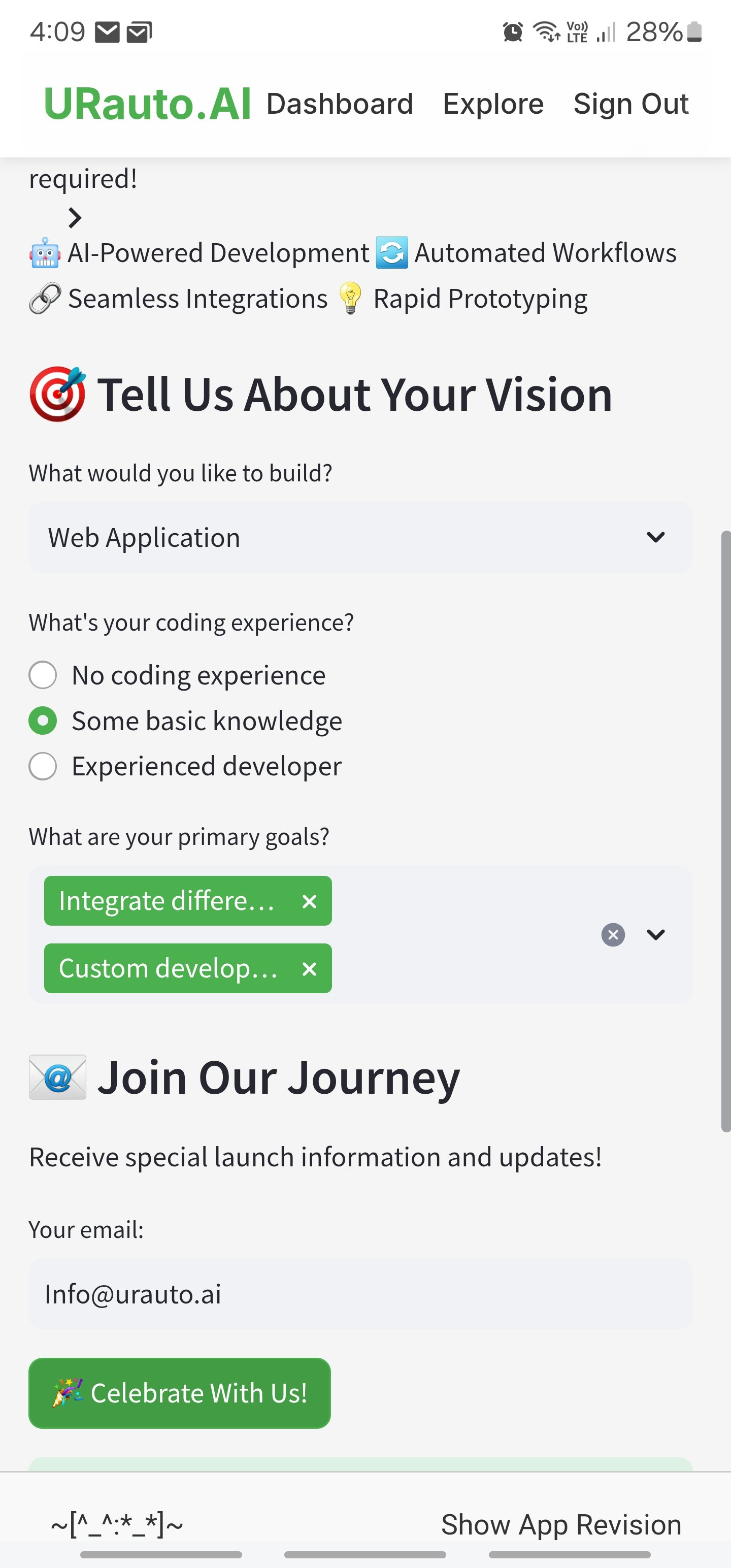Focus the 'Your email' input field
This screenshot has width=731, height=1568.
pyautogui.click(x=360, y=1295)
